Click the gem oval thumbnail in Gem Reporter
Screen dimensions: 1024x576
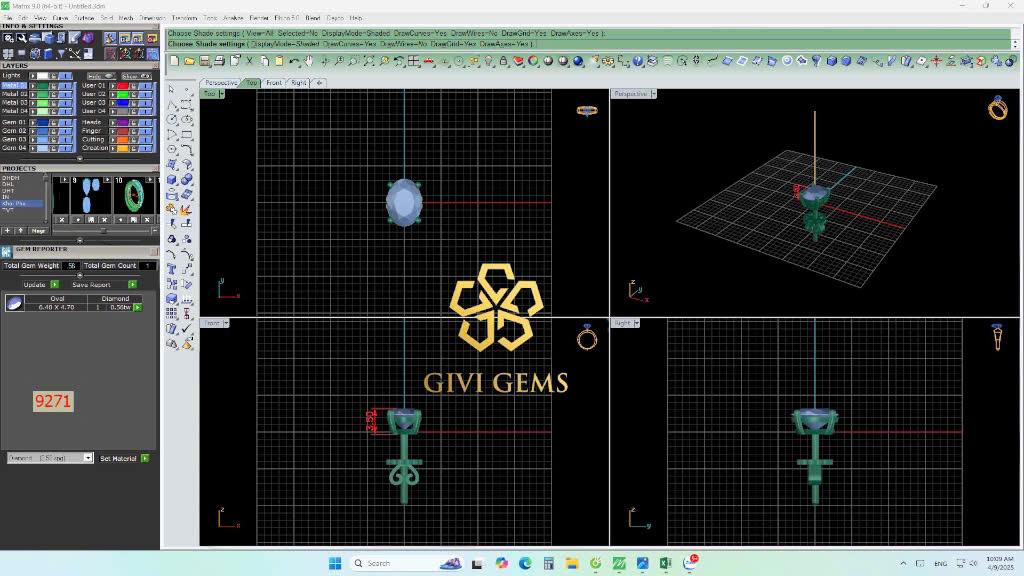(x=14, y=302)
